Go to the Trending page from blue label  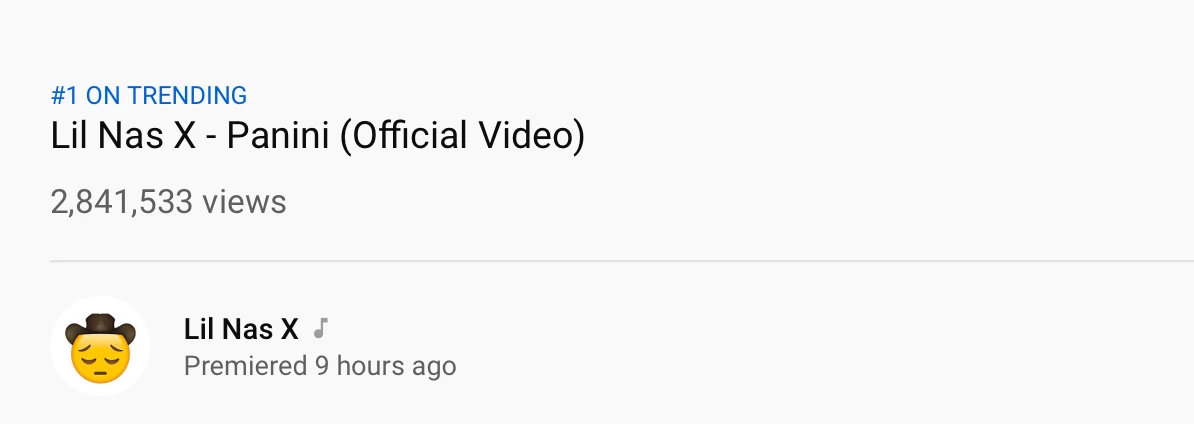coord(149,96)
